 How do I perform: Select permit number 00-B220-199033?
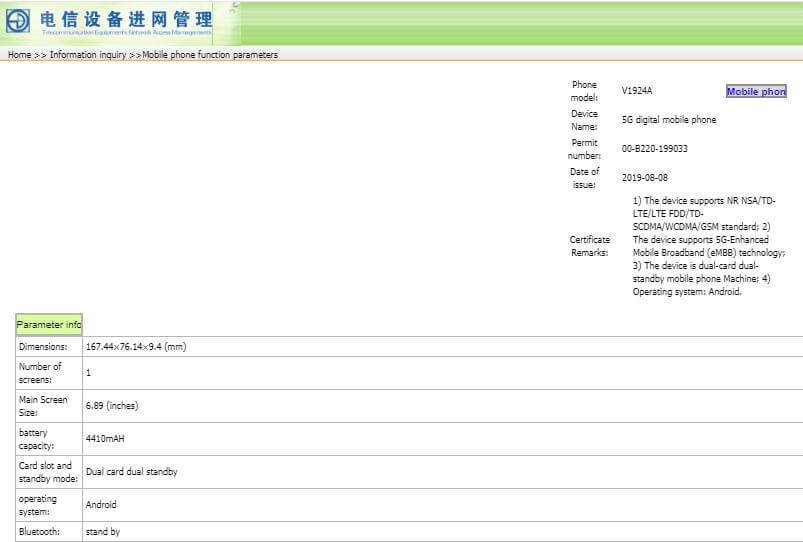pyautogui.click(x=654, y=149)
